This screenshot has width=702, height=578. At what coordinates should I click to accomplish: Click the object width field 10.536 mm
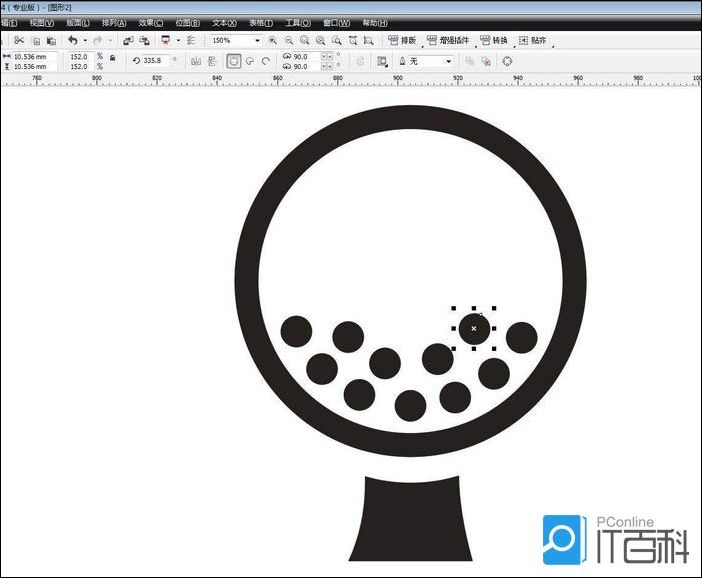pos(34,57)
